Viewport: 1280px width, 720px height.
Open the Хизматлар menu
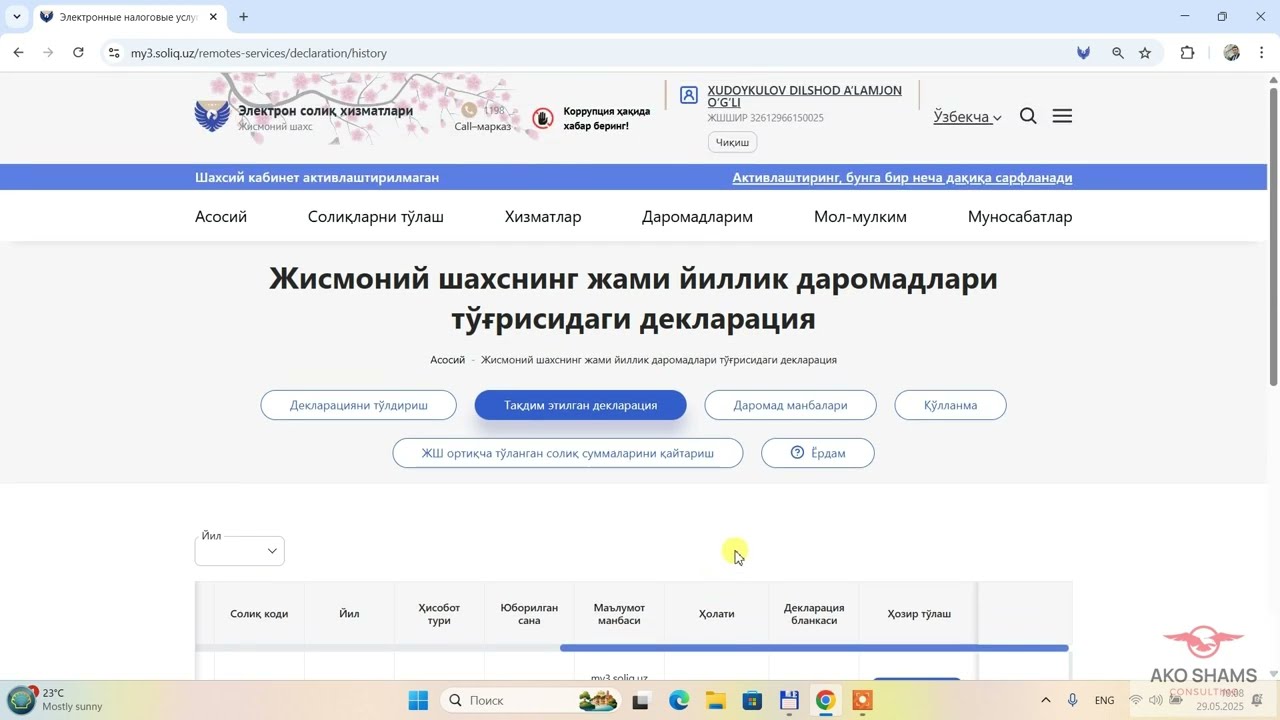(x=543, y=217)
